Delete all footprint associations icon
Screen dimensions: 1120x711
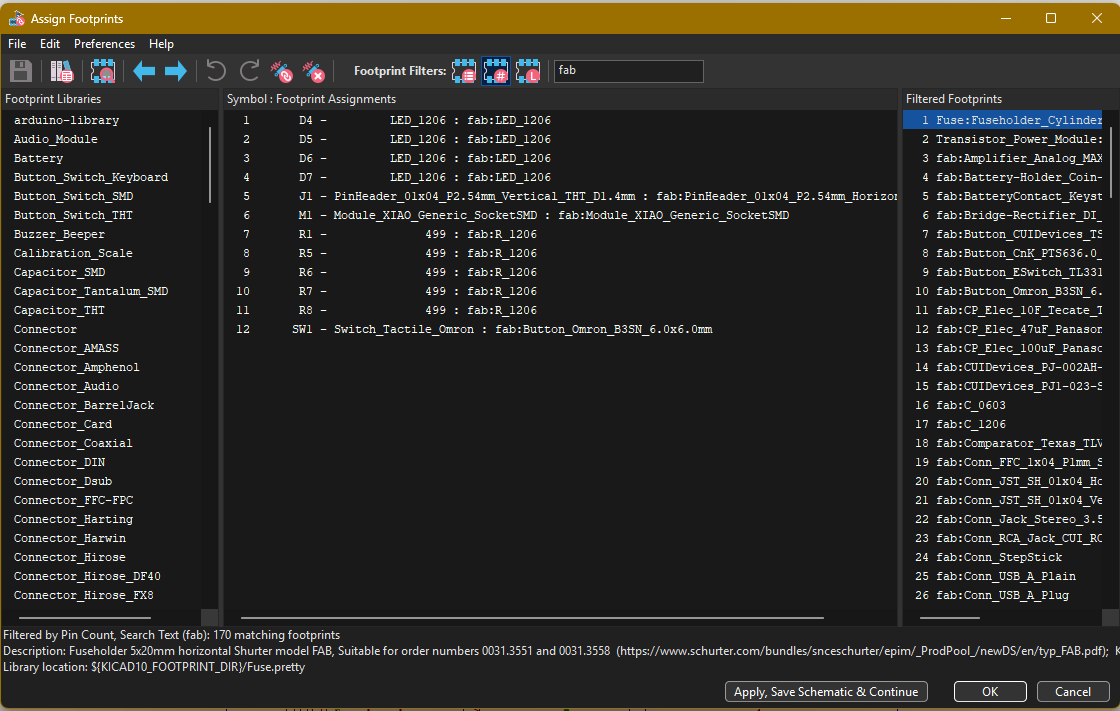click(x=313, y=71)
